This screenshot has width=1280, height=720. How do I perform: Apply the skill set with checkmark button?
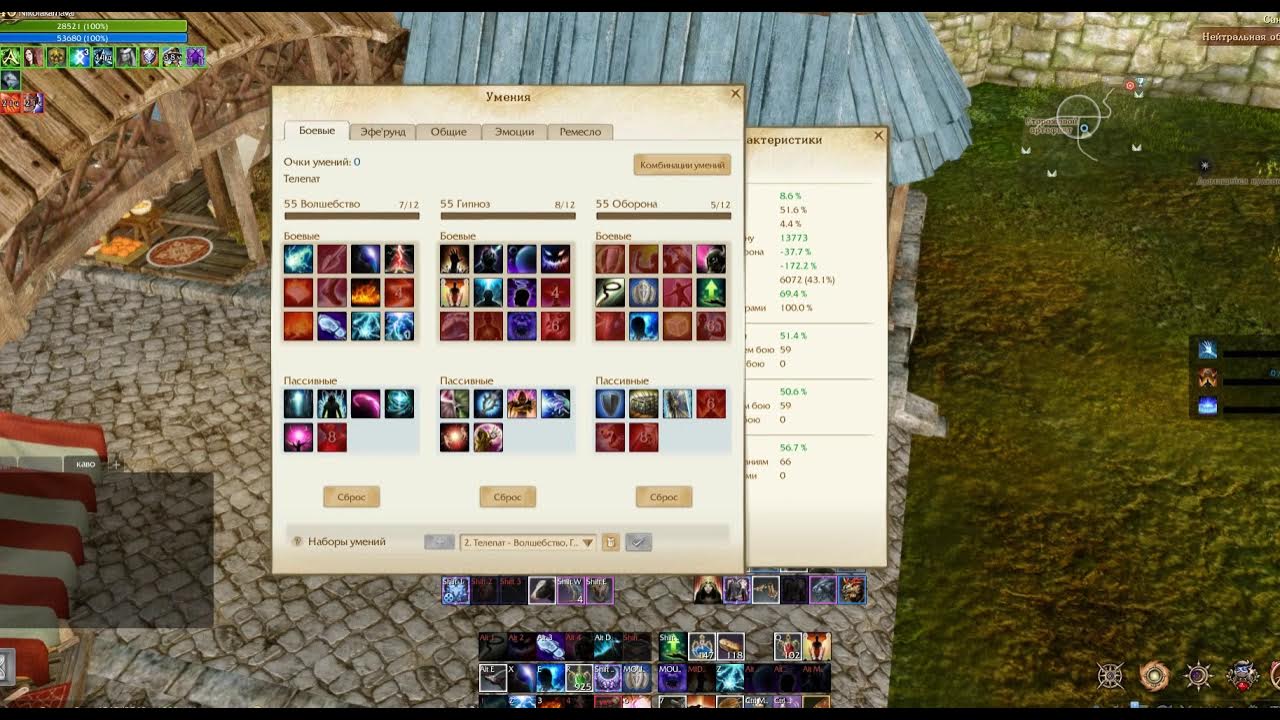tap(639, 542)
